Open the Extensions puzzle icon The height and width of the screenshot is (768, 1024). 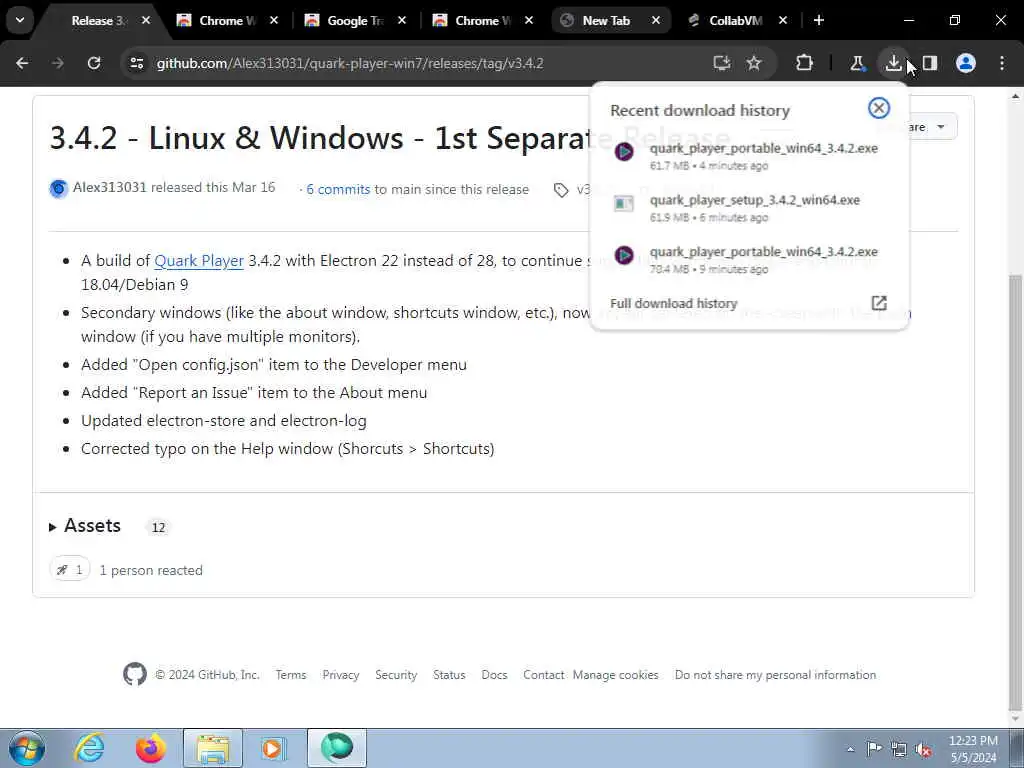tap(805, 63)
